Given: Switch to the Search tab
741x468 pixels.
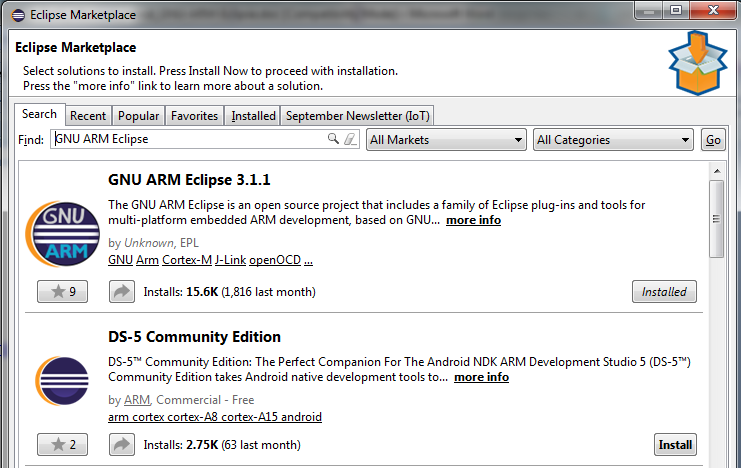Looking at the screenshot, I should [40, 114].
